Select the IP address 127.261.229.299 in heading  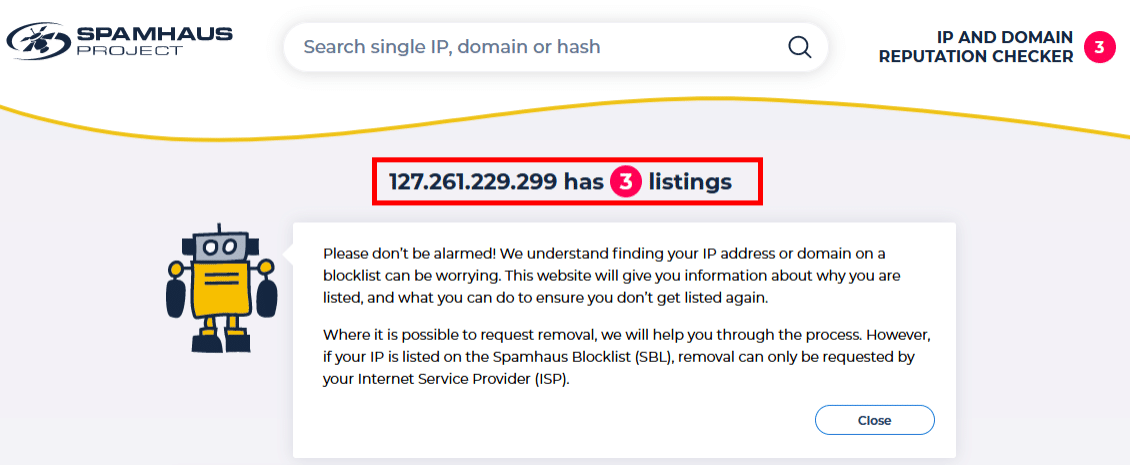pyautogui.click(x=473, y=182)
